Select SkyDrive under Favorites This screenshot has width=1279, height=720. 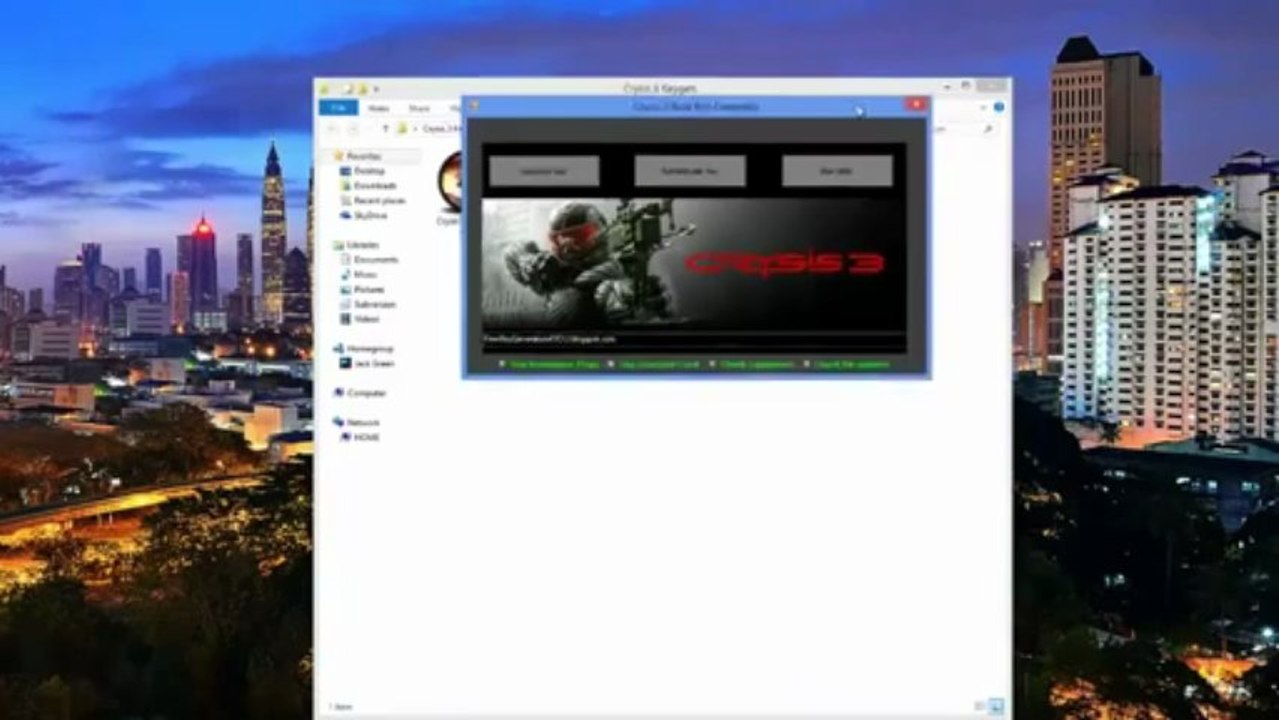[x=370, y=215]
